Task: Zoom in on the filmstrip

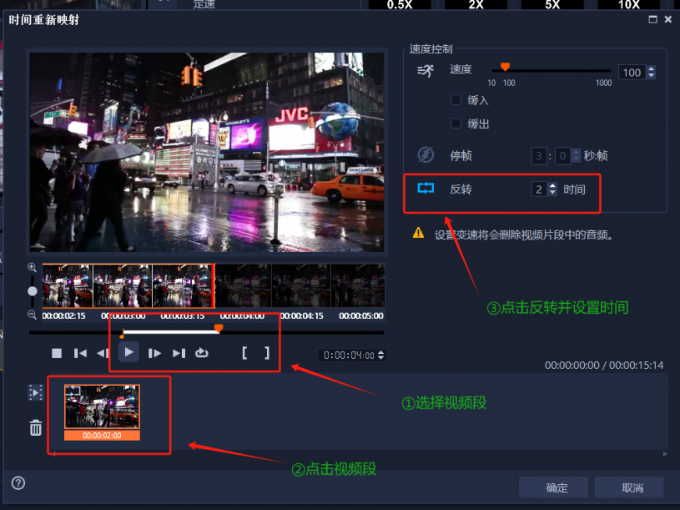Action: pos(32,267)
